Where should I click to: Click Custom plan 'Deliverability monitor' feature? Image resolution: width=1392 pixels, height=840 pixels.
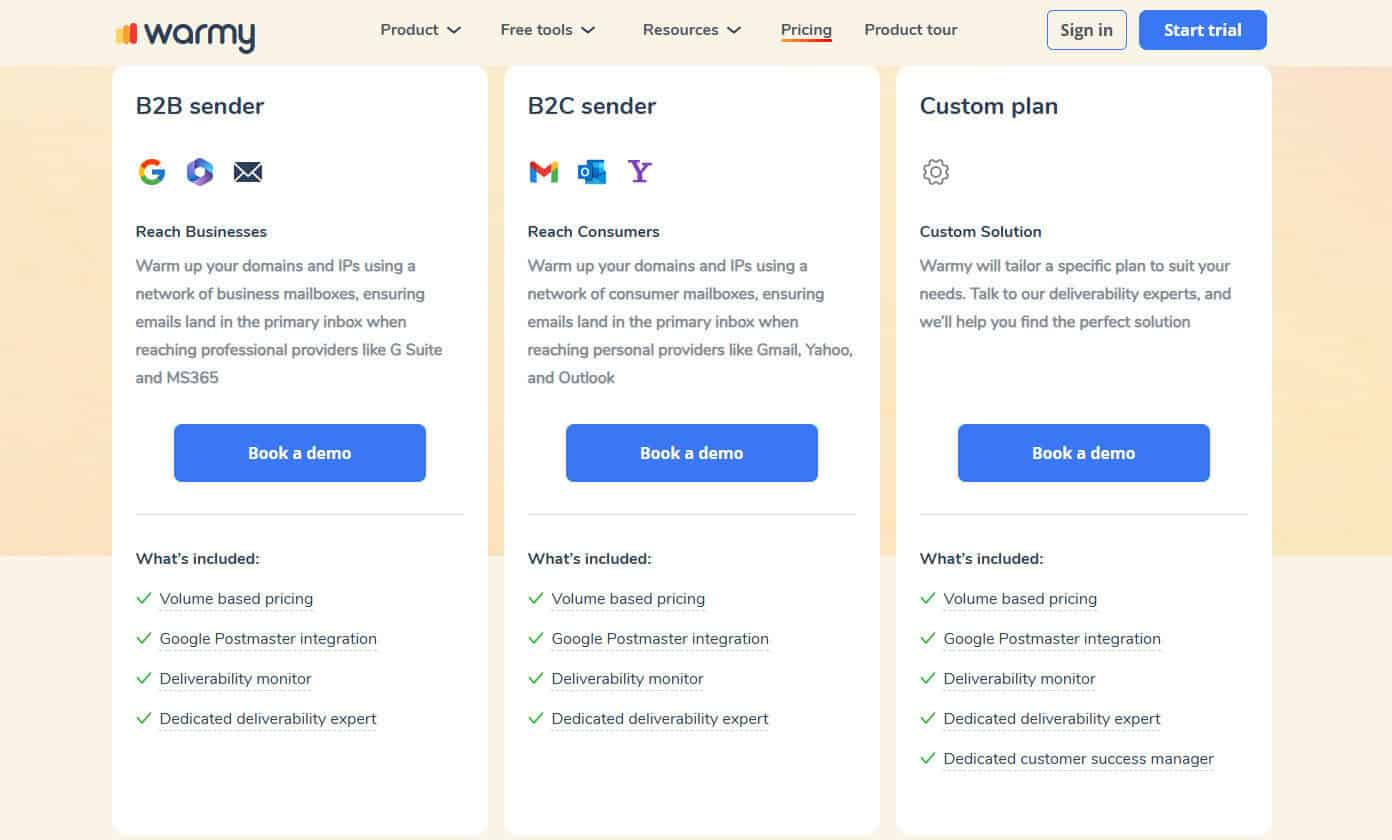(x=1019, y=679)
